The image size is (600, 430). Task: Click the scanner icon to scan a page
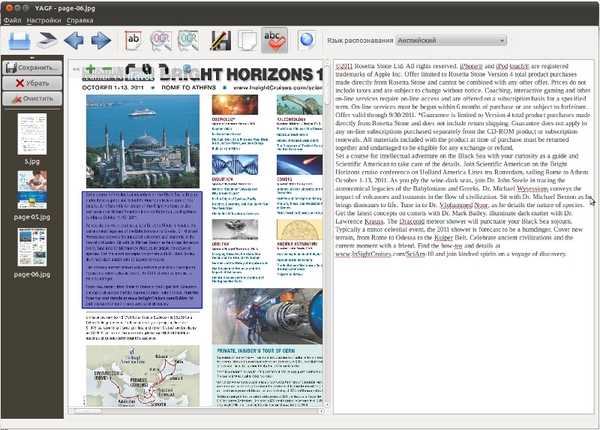[x=46, y=41]
